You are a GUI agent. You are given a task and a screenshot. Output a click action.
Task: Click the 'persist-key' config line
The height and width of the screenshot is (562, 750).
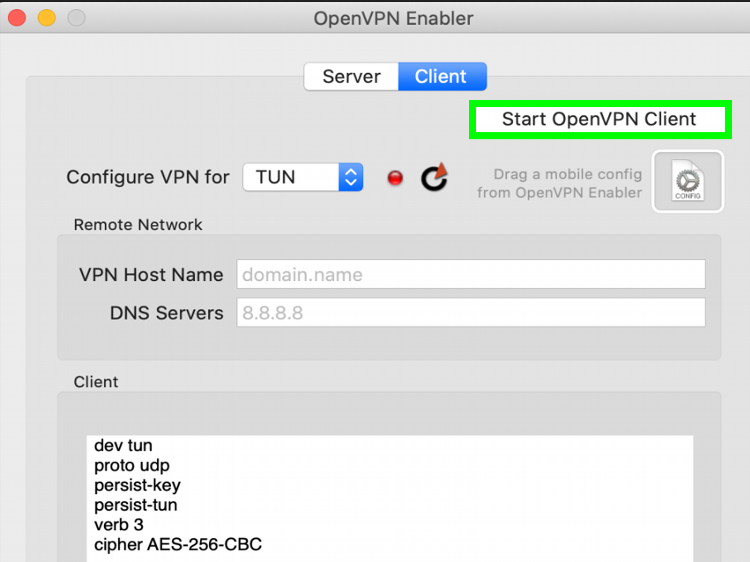pos(138,485)
